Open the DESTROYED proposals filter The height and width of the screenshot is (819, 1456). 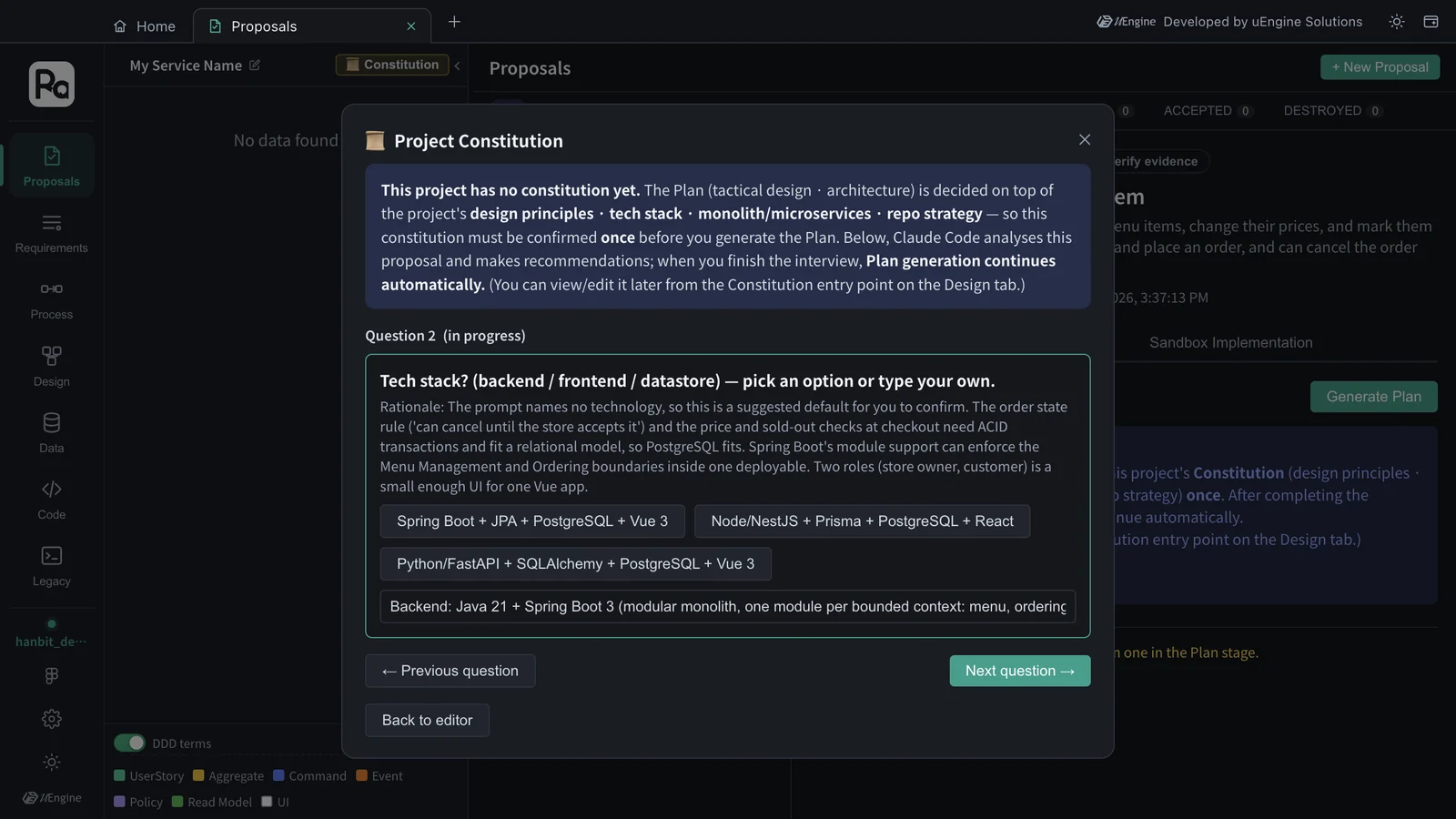[x=1333, y=111]
